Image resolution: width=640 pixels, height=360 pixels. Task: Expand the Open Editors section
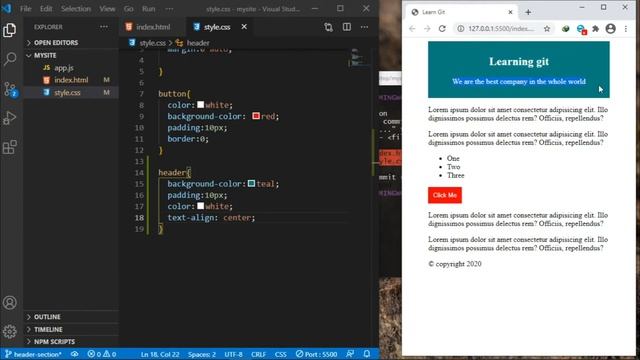(71, 42)
